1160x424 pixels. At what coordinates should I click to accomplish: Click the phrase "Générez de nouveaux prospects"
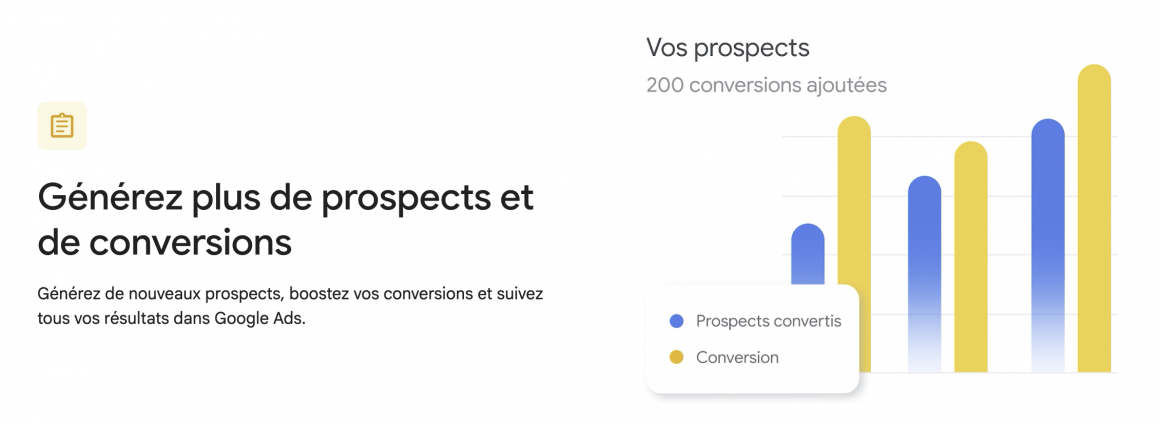pyautogui.click(x=158, y=295)
